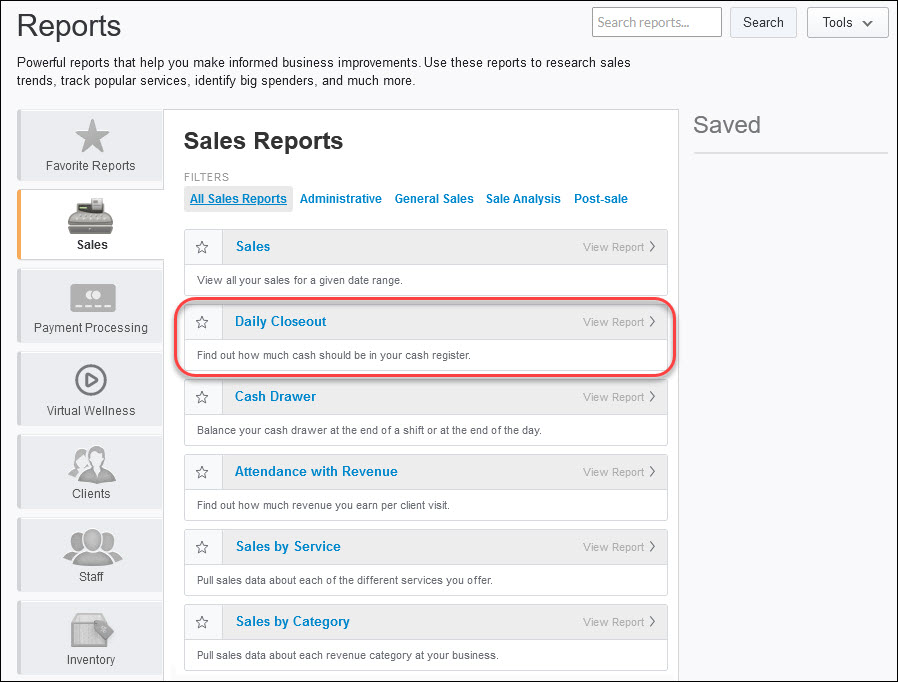Open Virtual Wellness play icon

coord(91,381)
